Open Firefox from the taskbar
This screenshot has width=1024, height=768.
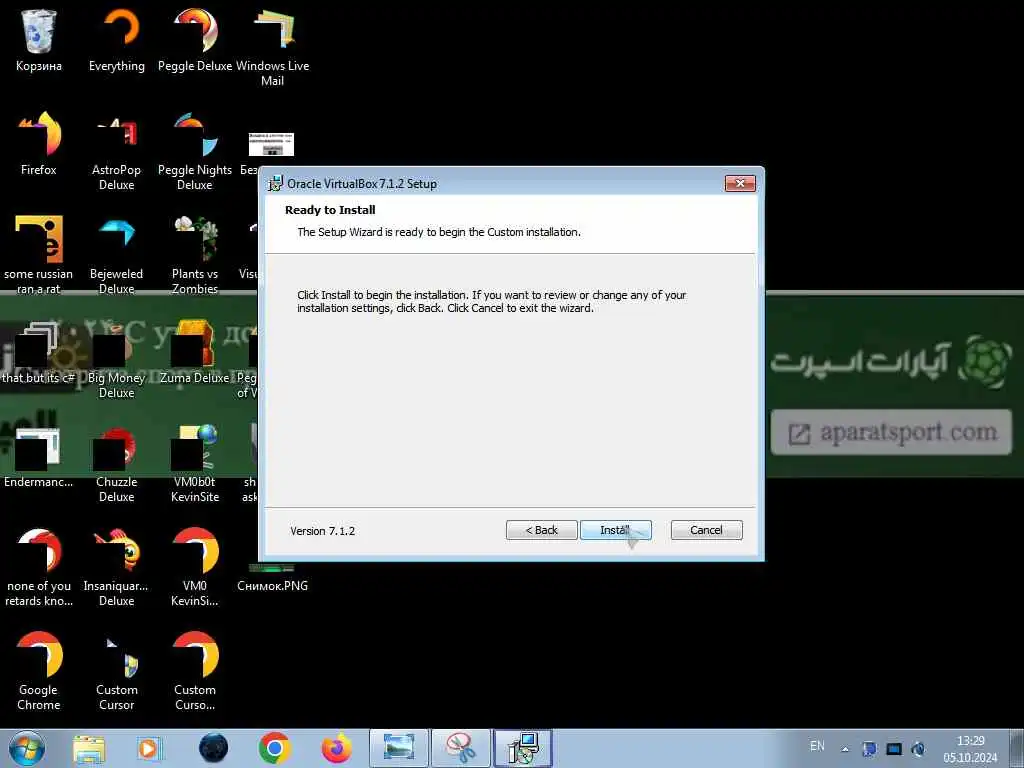(336, 748)
